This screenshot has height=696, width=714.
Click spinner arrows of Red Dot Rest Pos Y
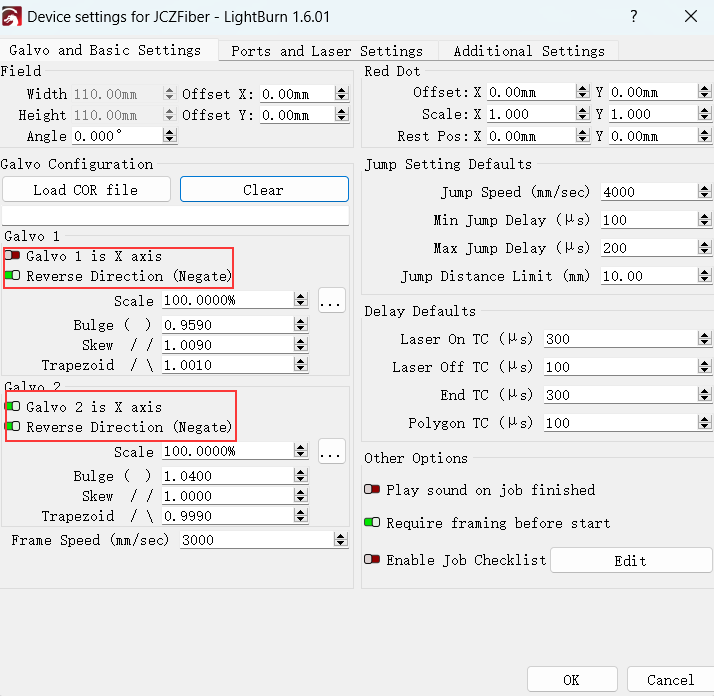[704, 136]
